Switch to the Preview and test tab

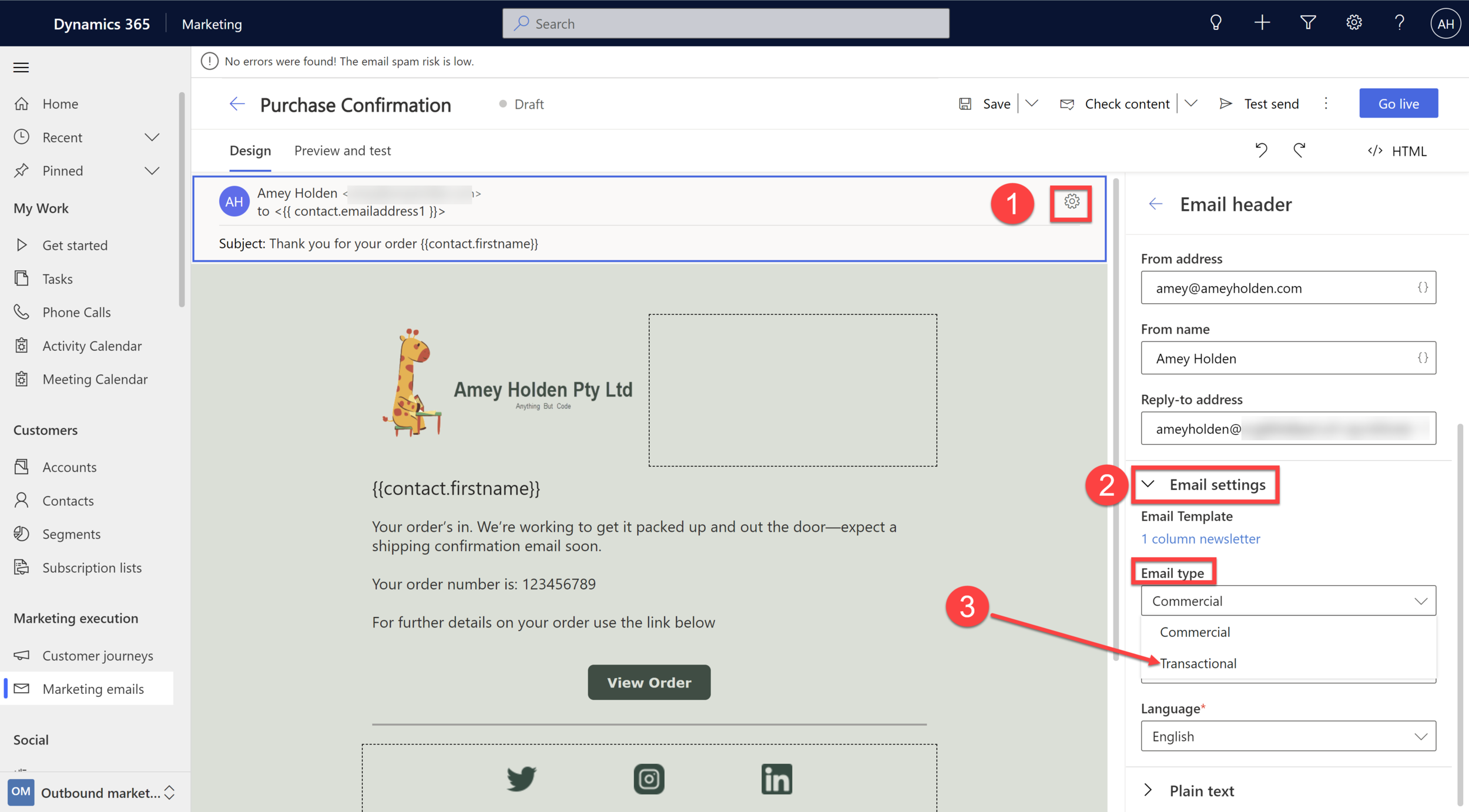click(343, 150)
